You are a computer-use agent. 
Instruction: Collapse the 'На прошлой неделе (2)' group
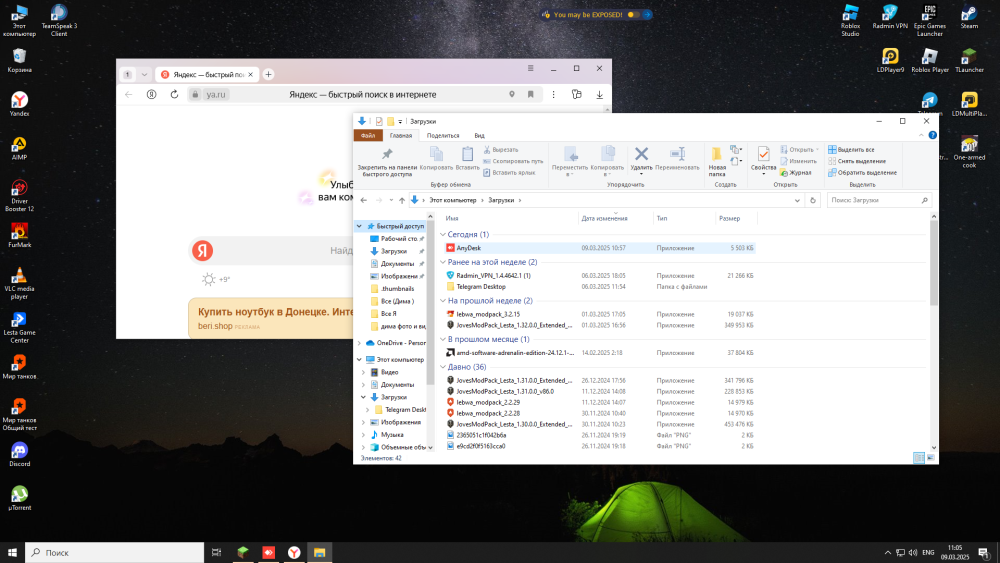click(443, 301)
